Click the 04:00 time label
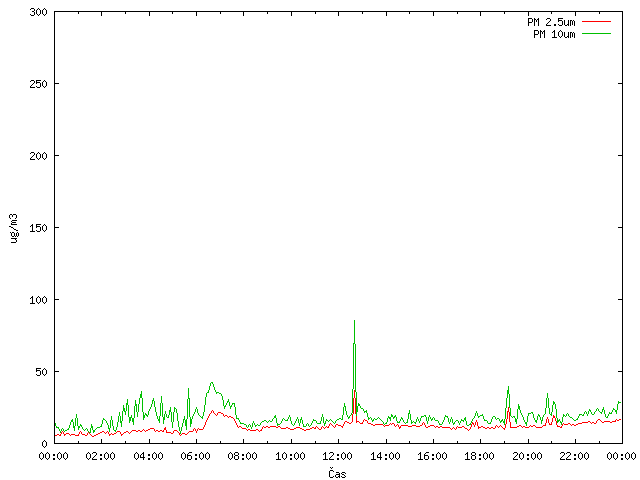Viewport: 640px width, 480px height. (x=149, y=456)
